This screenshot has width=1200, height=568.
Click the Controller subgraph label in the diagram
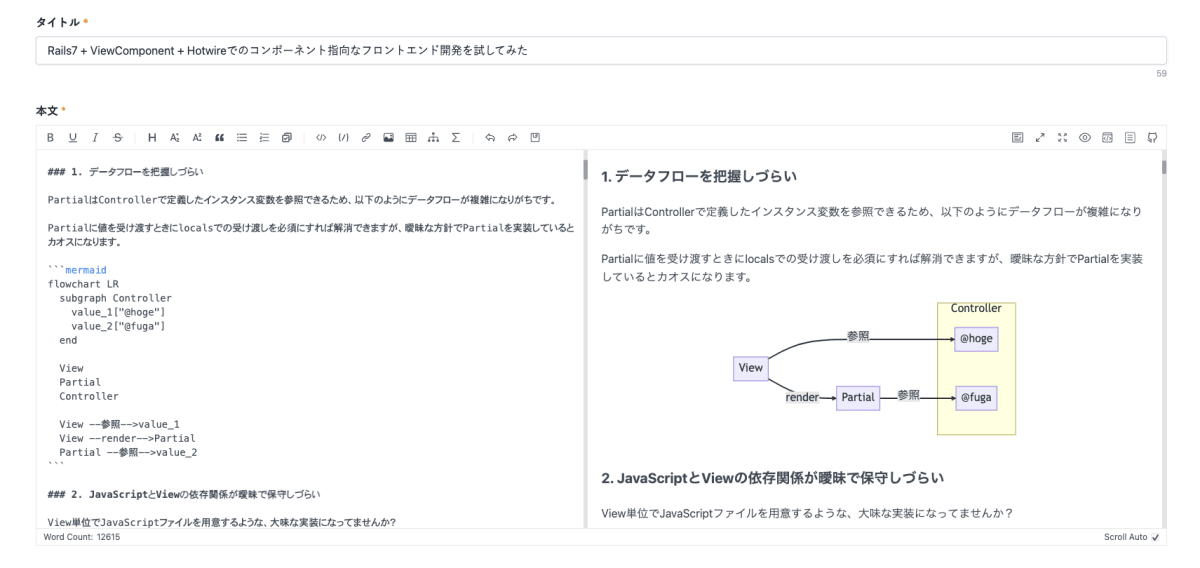[976, 309]
